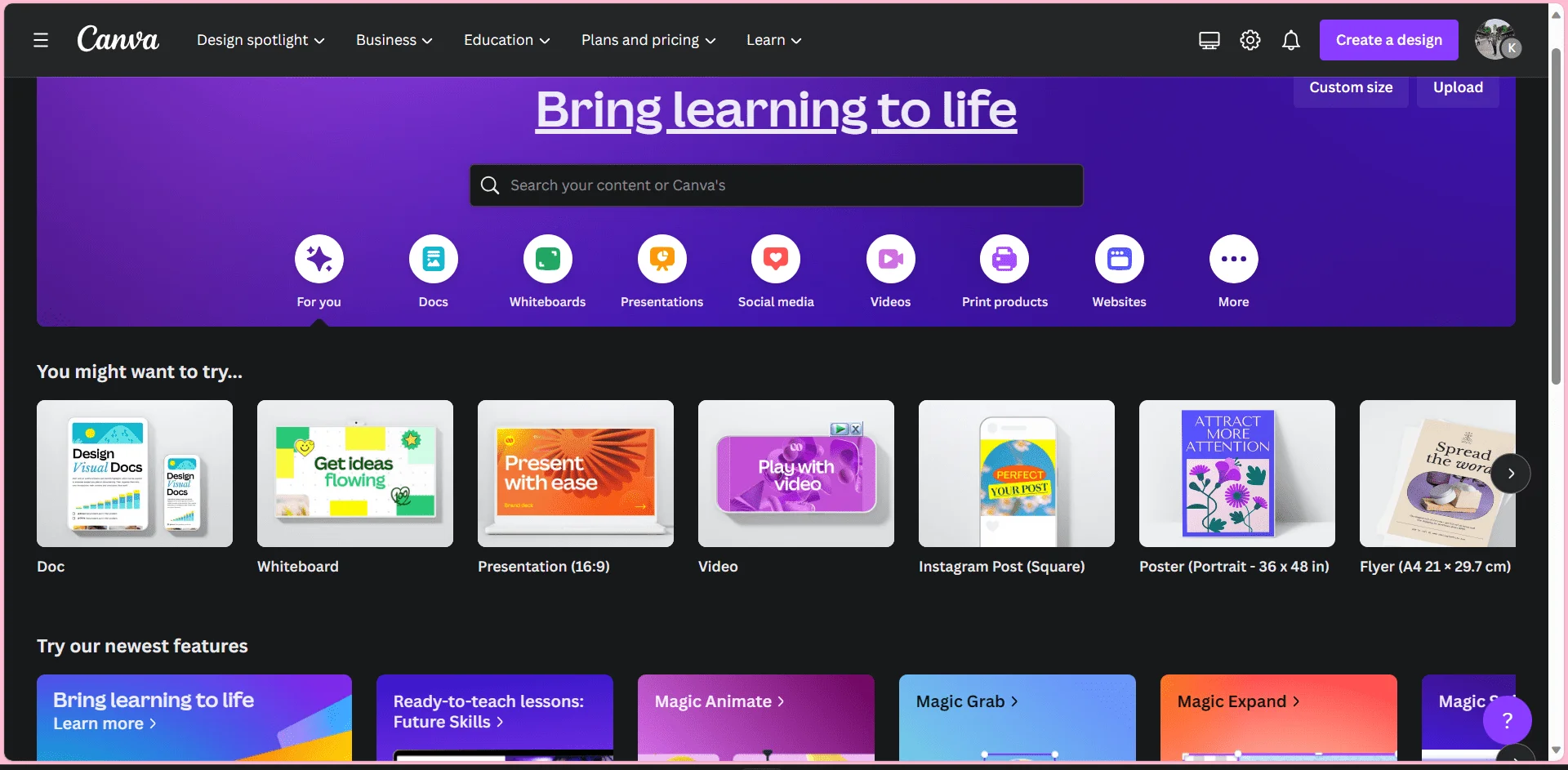Expand the Education menu
Image resolution: width=1568 pixels, height=770 pixels.
point(506,40)
